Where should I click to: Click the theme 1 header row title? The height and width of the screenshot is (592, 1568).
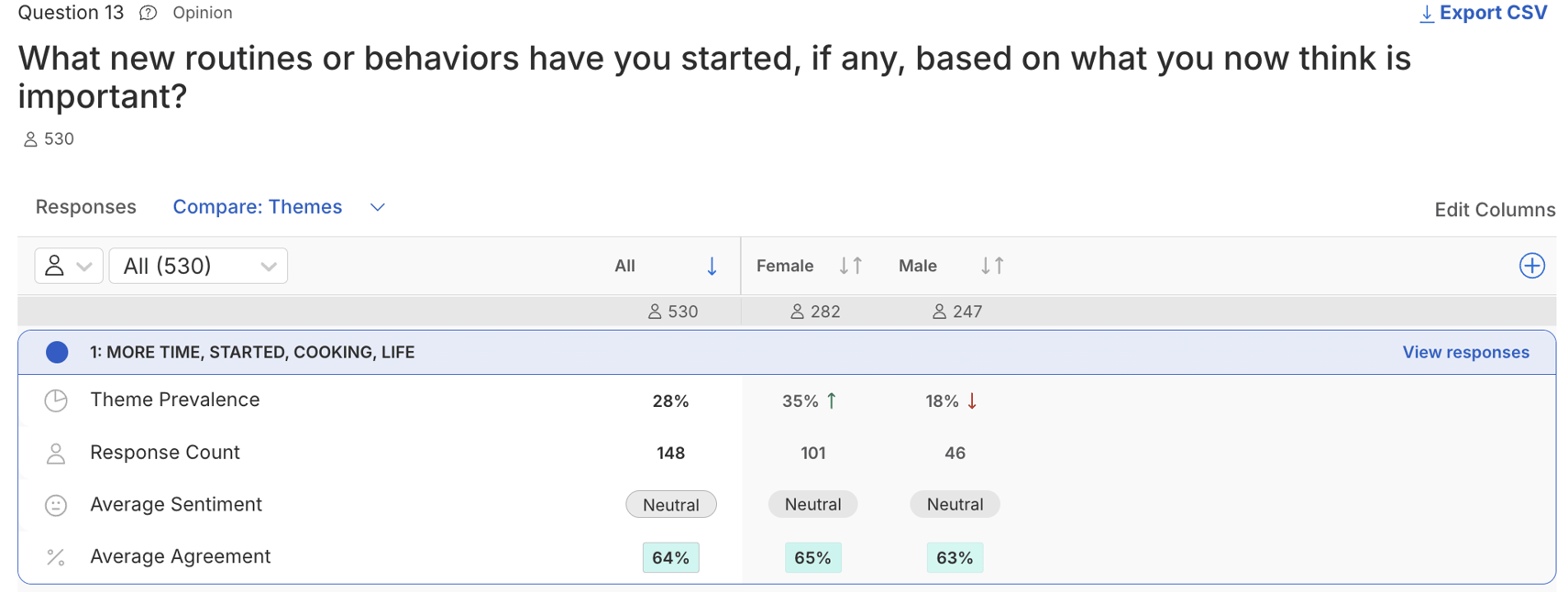[x=251, y=352]
